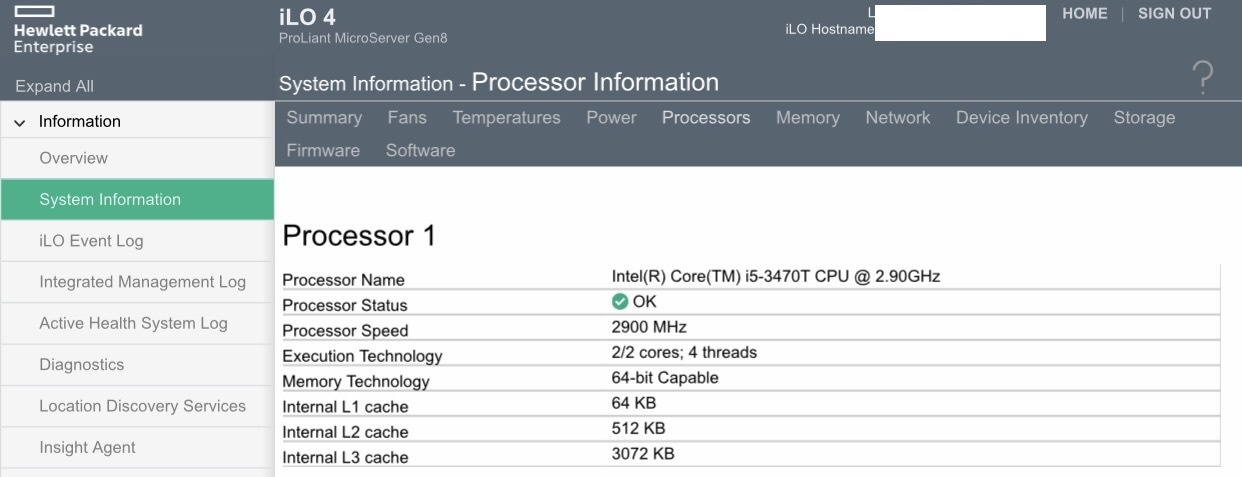The width and height of the screenshot is (1242, 477).
Task: Open Overview in the sidebar
Action: [x=73, y=158]
